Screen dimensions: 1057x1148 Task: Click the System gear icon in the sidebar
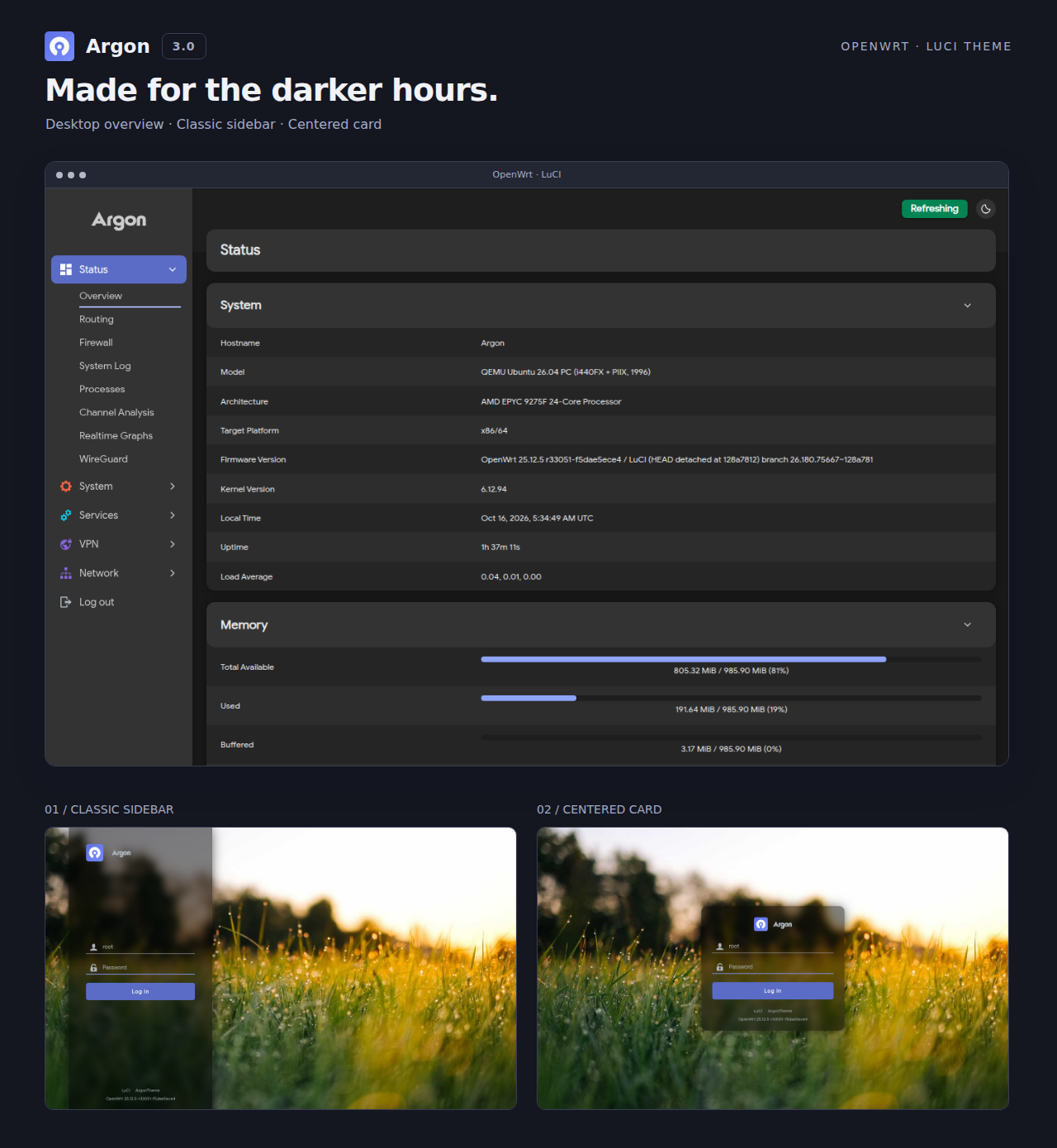coord(66,486)
